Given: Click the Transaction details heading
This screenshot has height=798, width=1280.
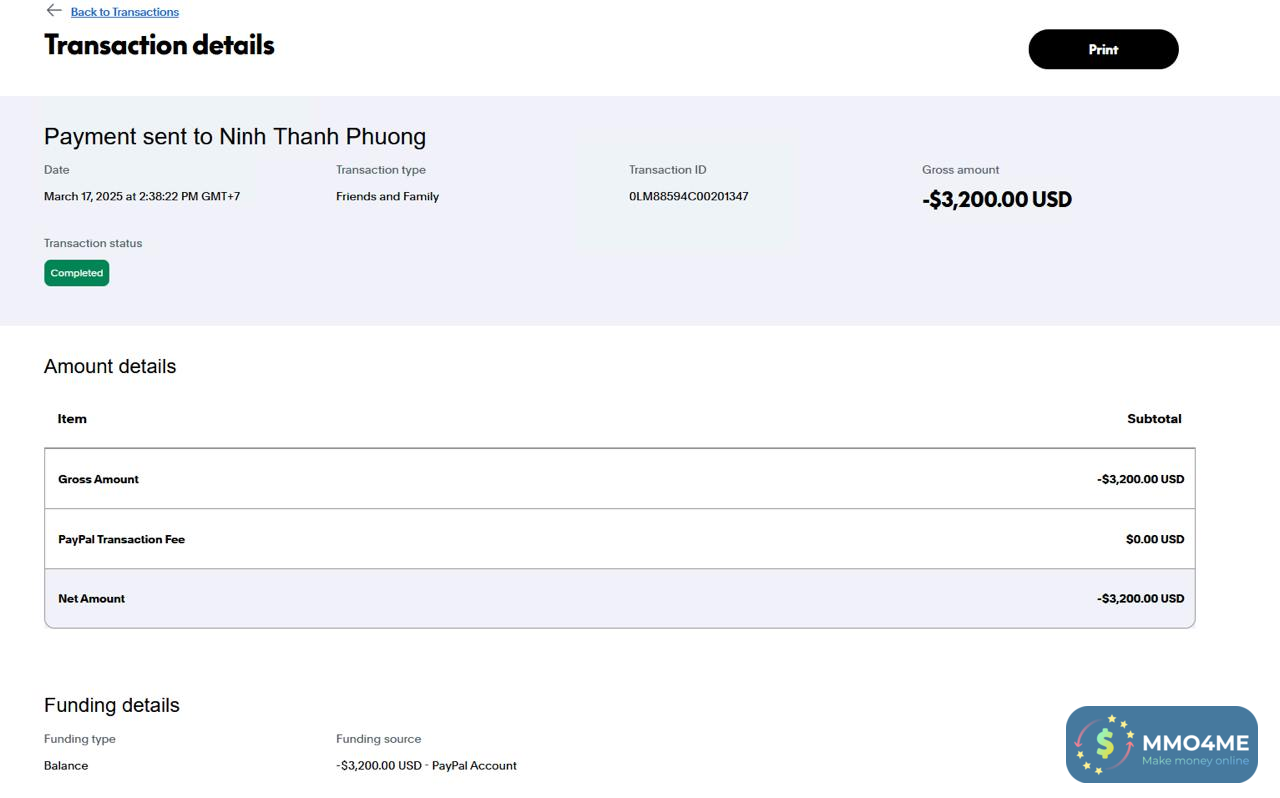Looking at the screenshot, I should coord(159,45).
